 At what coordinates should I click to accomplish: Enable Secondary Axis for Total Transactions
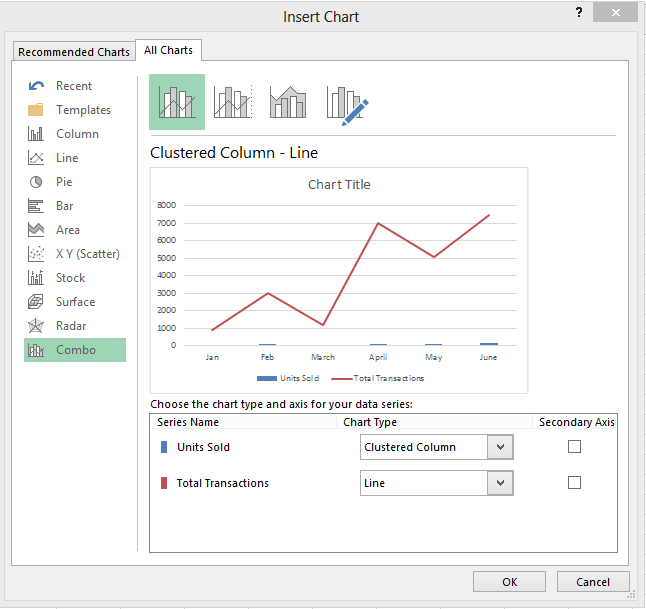574,482
